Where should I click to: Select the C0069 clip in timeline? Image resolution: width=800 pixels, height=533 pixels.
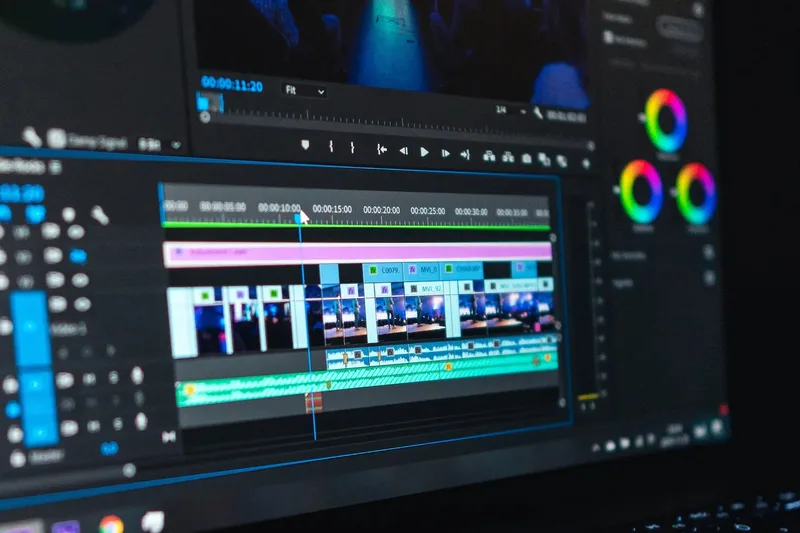click(462, 269)
